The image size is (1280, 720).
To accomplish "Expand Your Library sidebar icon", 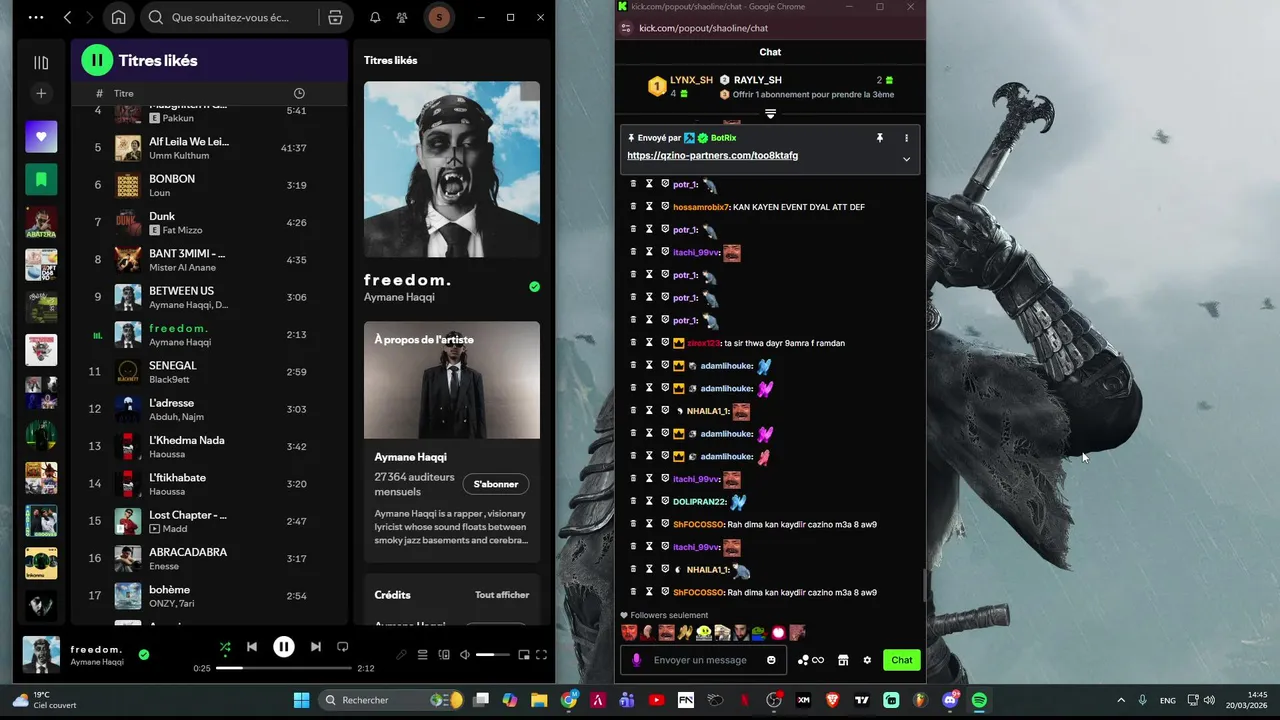I will point(41,62).
